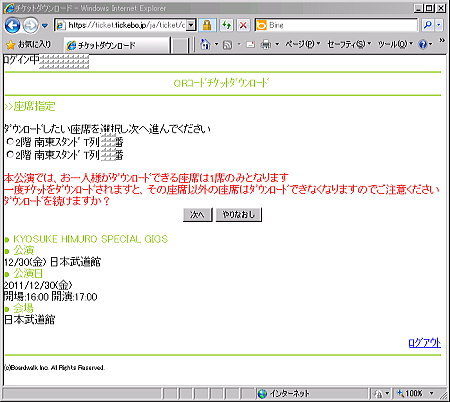Open the セーフティ(S) menu
Viewport: 450px width, 402px height.
[x=349, y=44]
